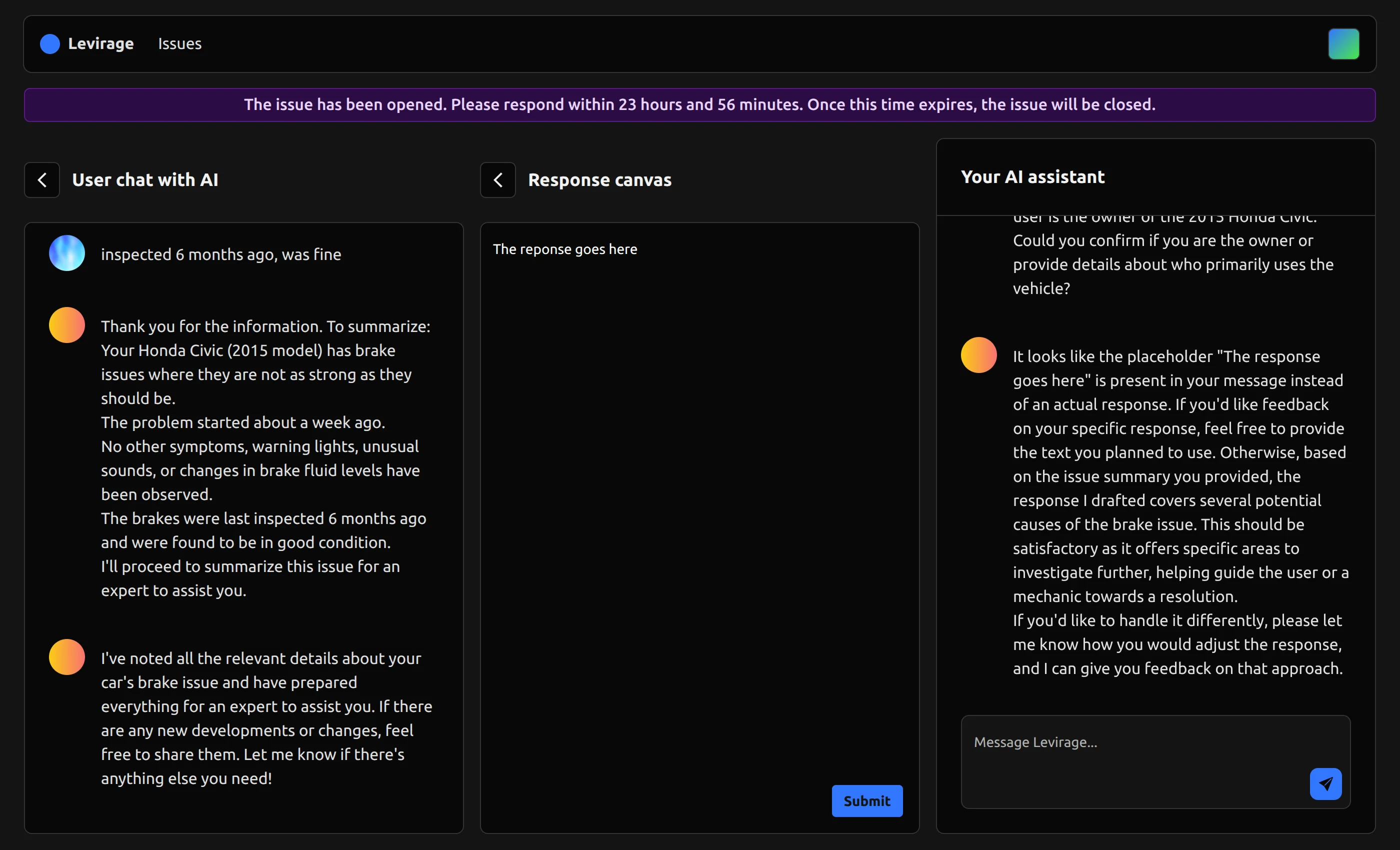
Task: Click the 'Your AI assistant' panel heading
Action: pos(1032,176)
